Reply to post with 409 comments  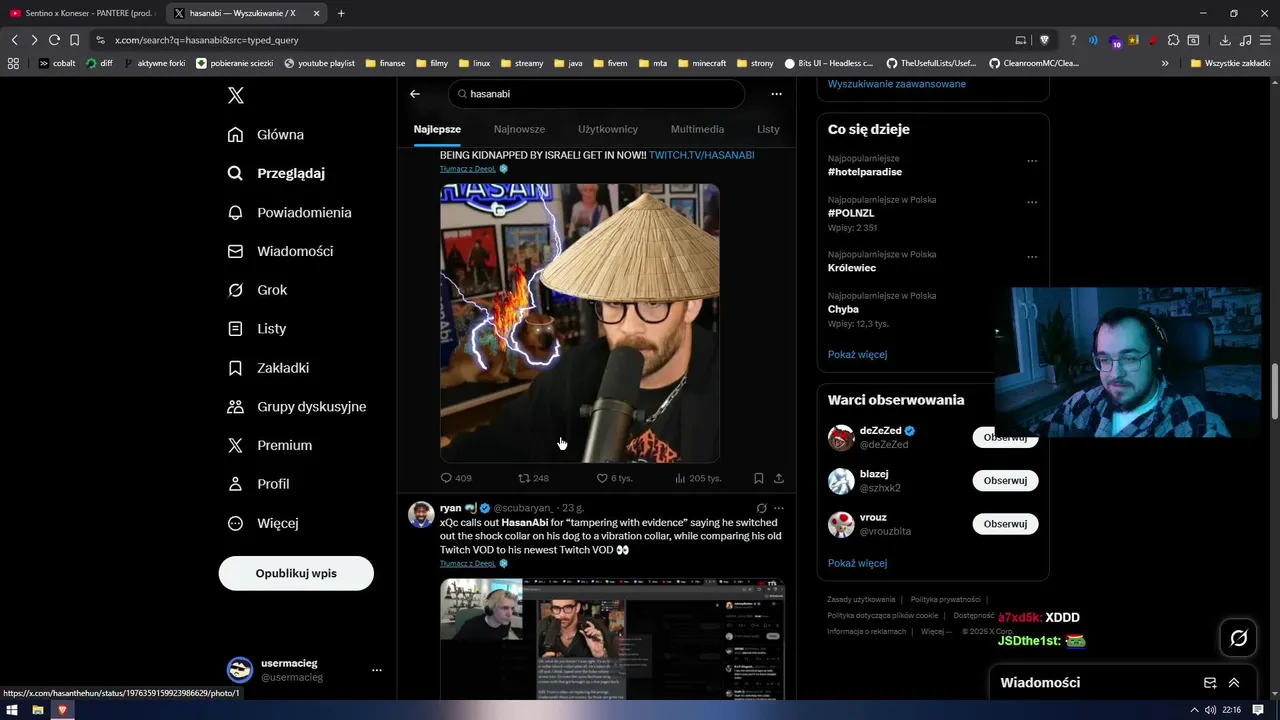point(456,478)
